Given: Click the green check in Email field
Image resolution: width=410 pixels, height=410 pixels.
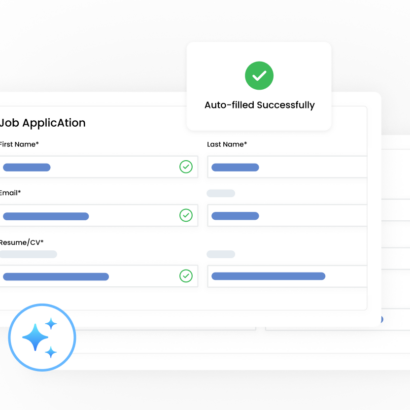Looking at the screenshot, I should pos(186,215).
